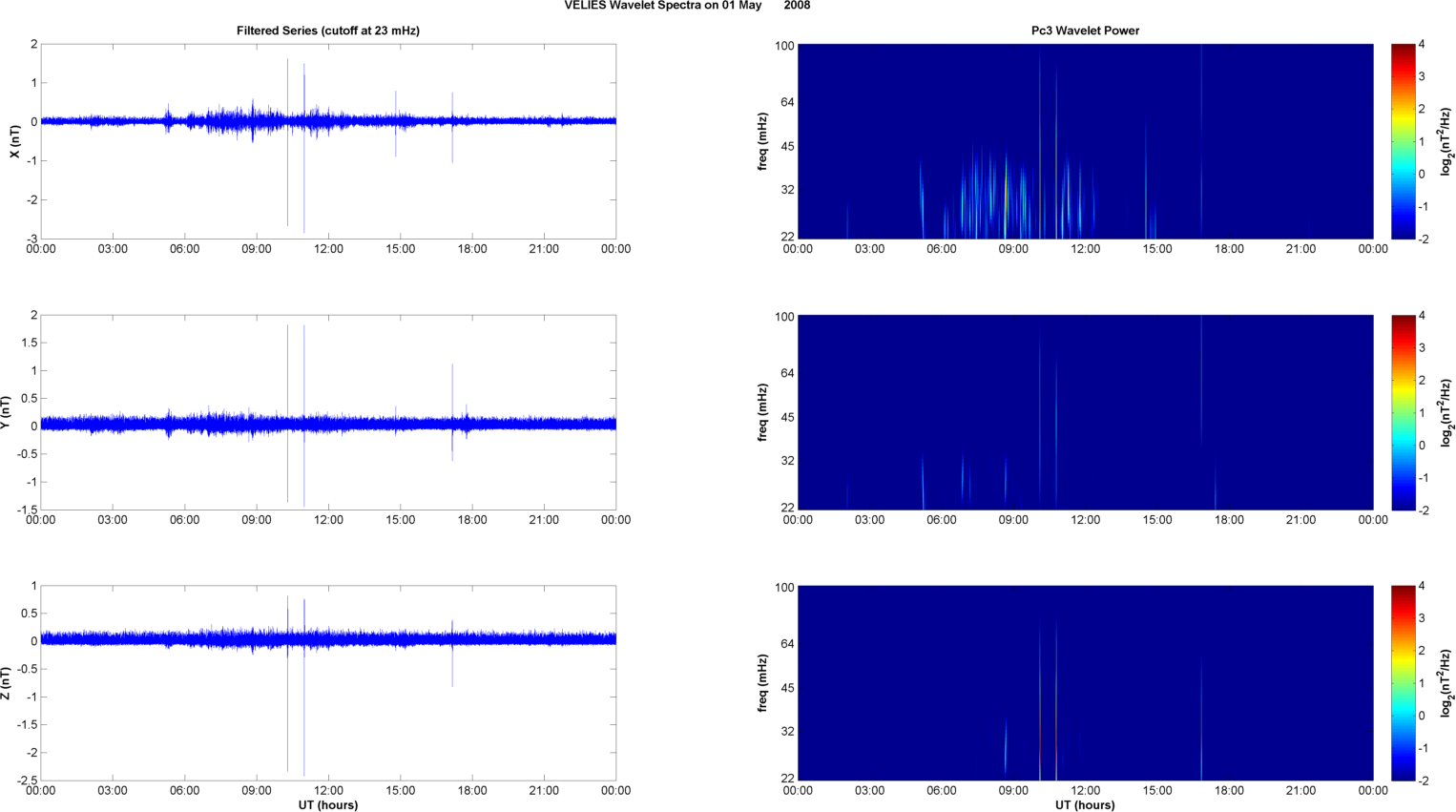Click the left column UT (hours) label

328,805
